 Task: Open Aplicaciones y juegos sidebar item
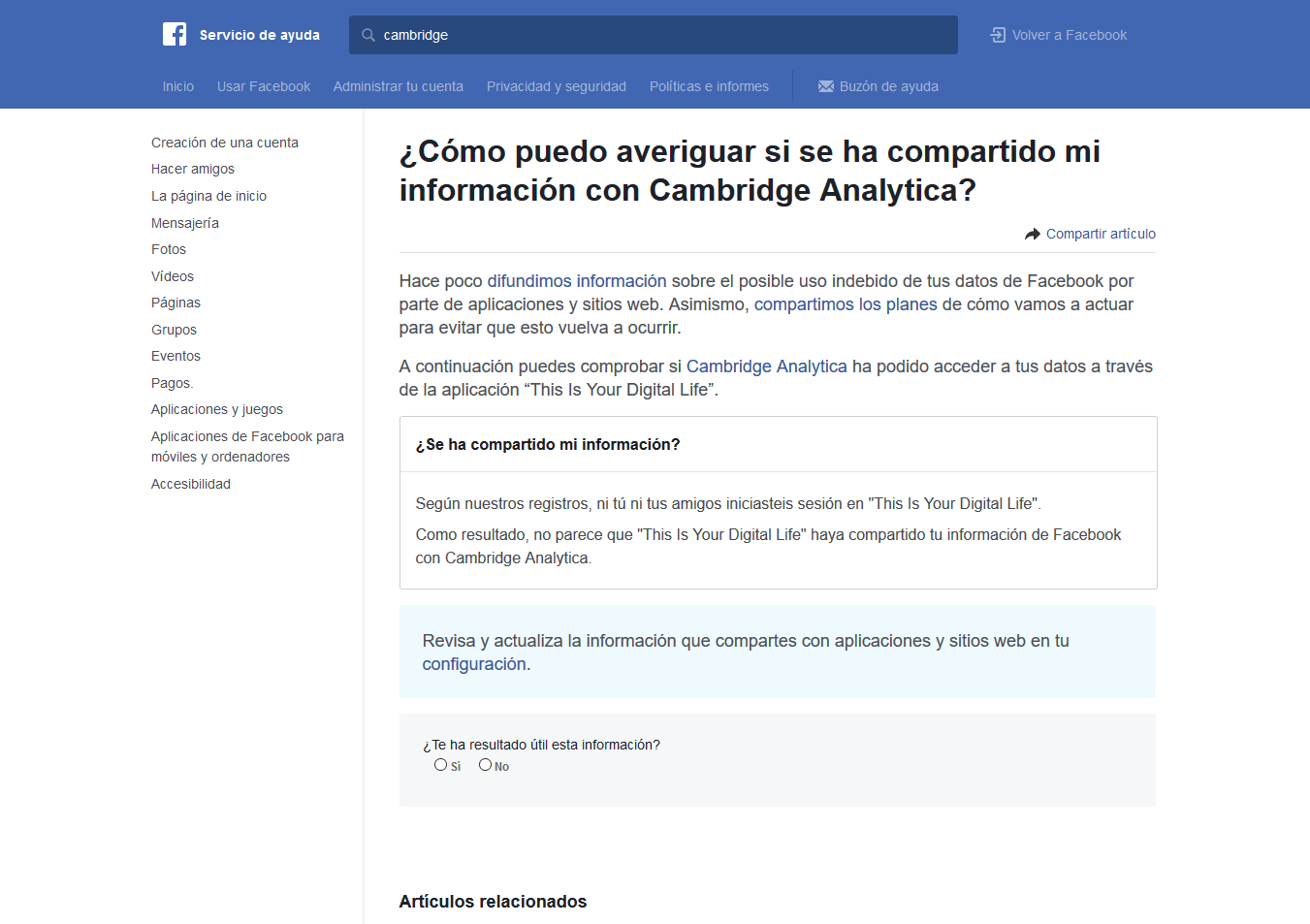[x=216, y=408]
